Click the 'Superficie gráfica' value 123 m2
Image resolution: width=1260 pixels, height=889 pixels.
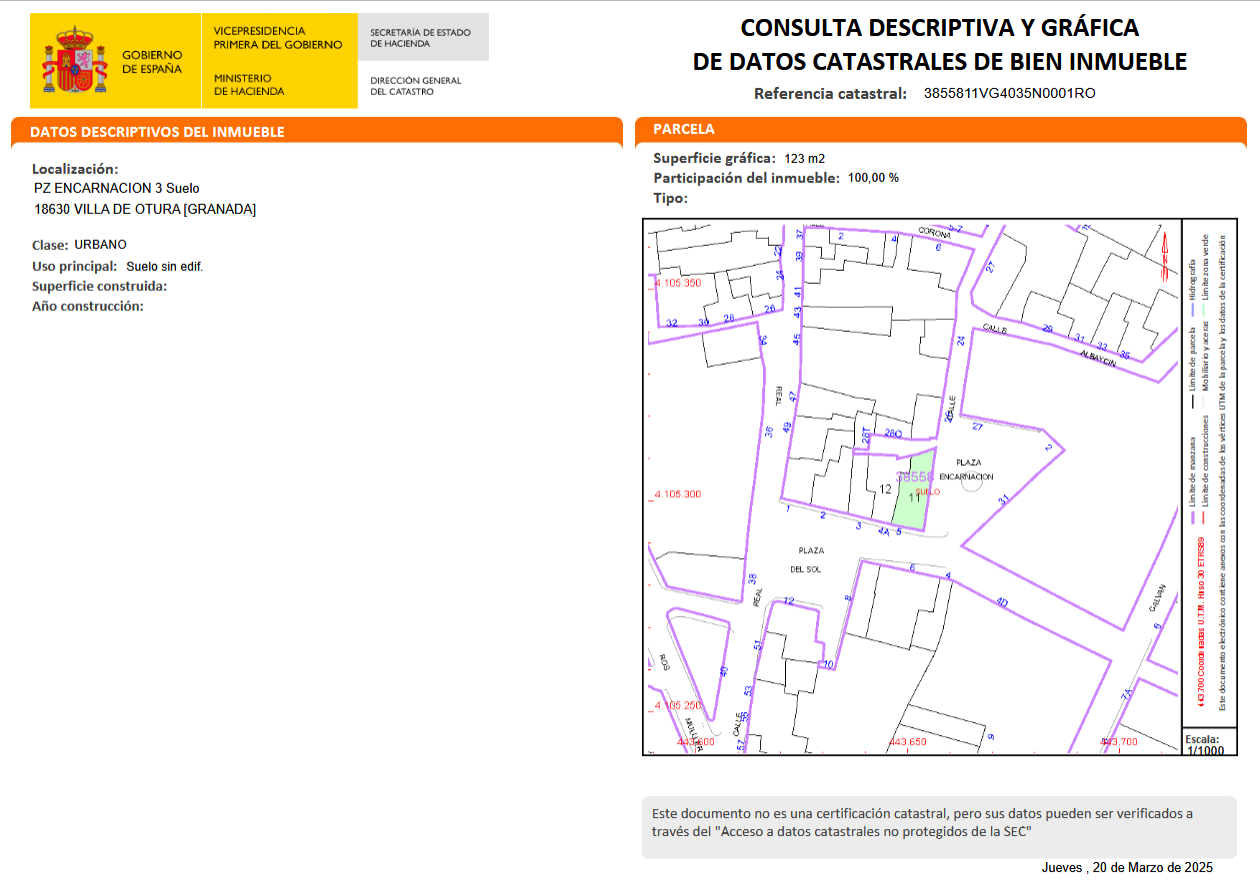tap(804, 158)
